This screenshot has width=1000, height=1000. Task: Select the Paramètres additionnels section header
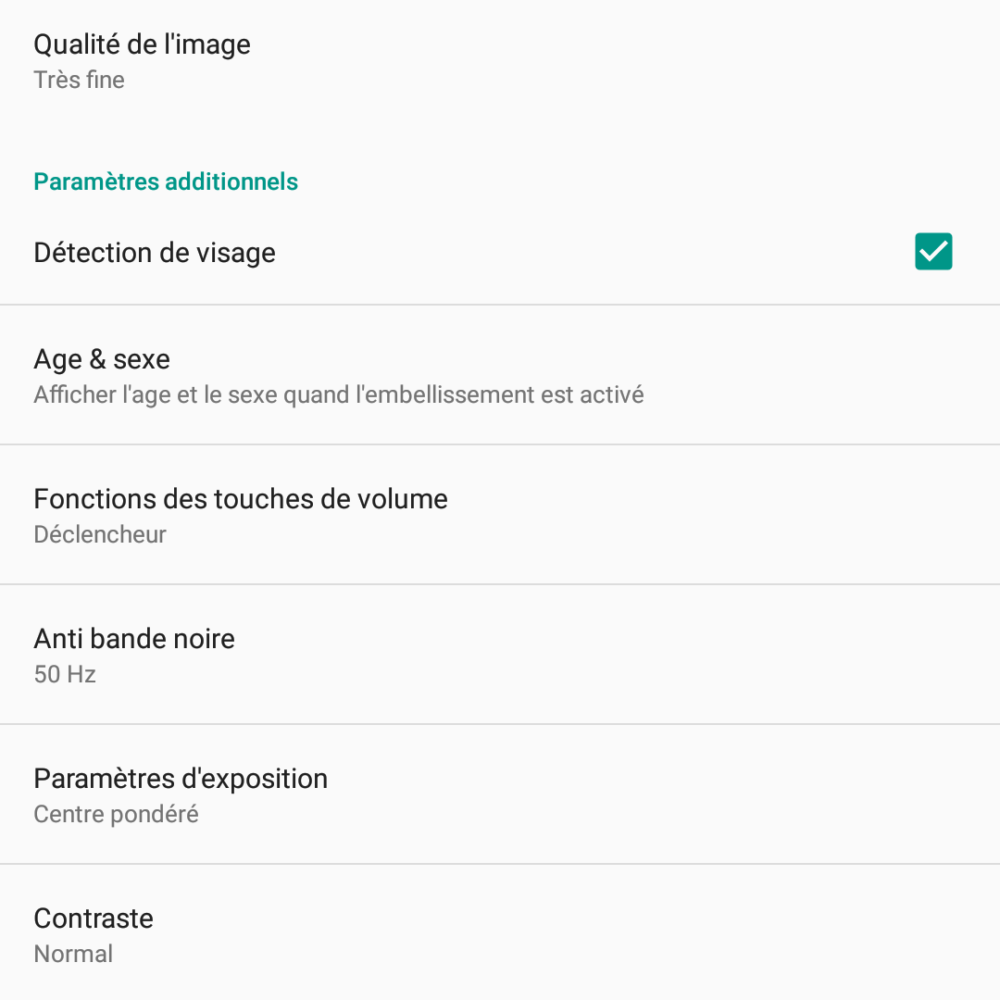coord(166,182)
